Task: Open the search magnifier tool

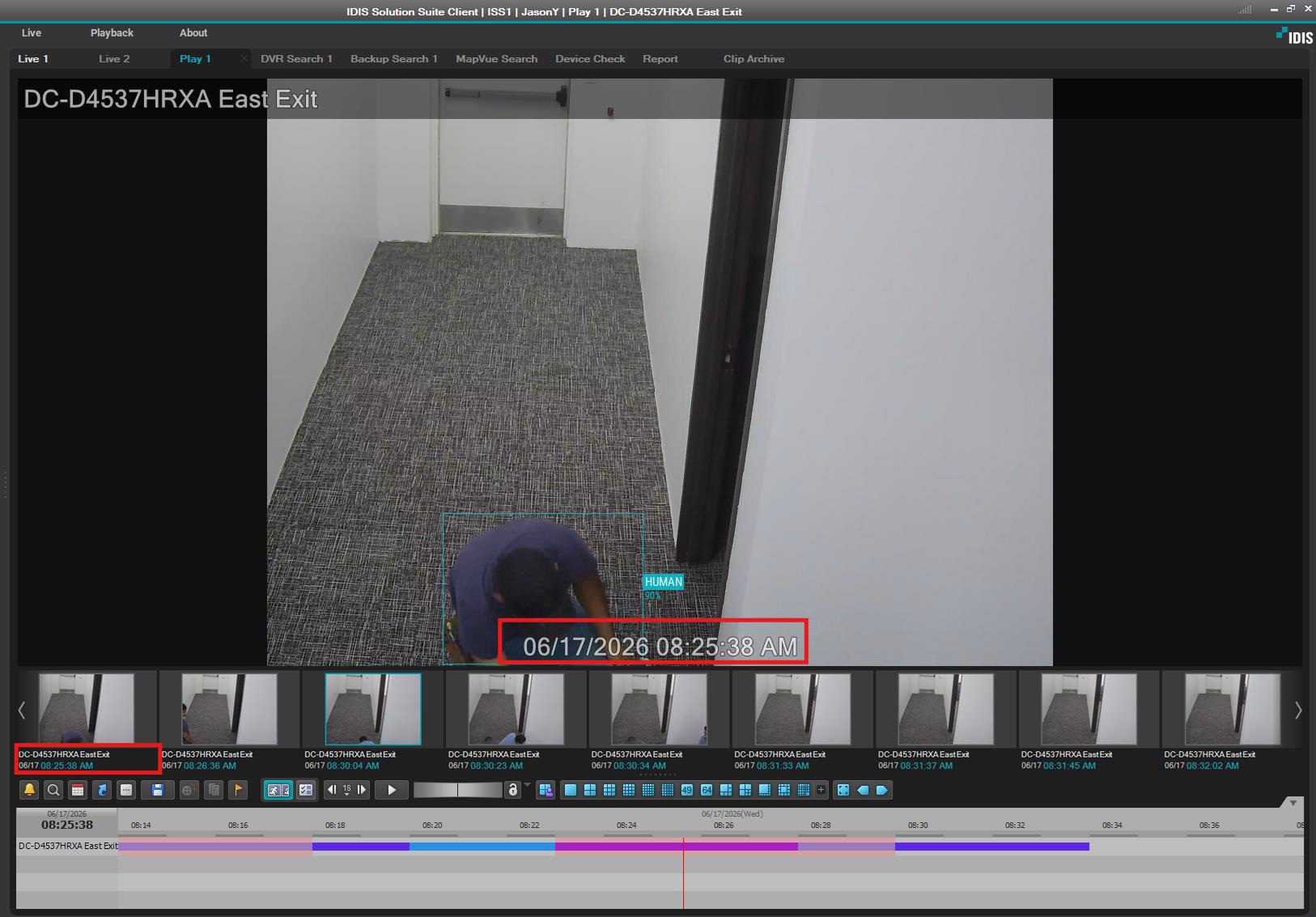Action: tap(53, 790)
